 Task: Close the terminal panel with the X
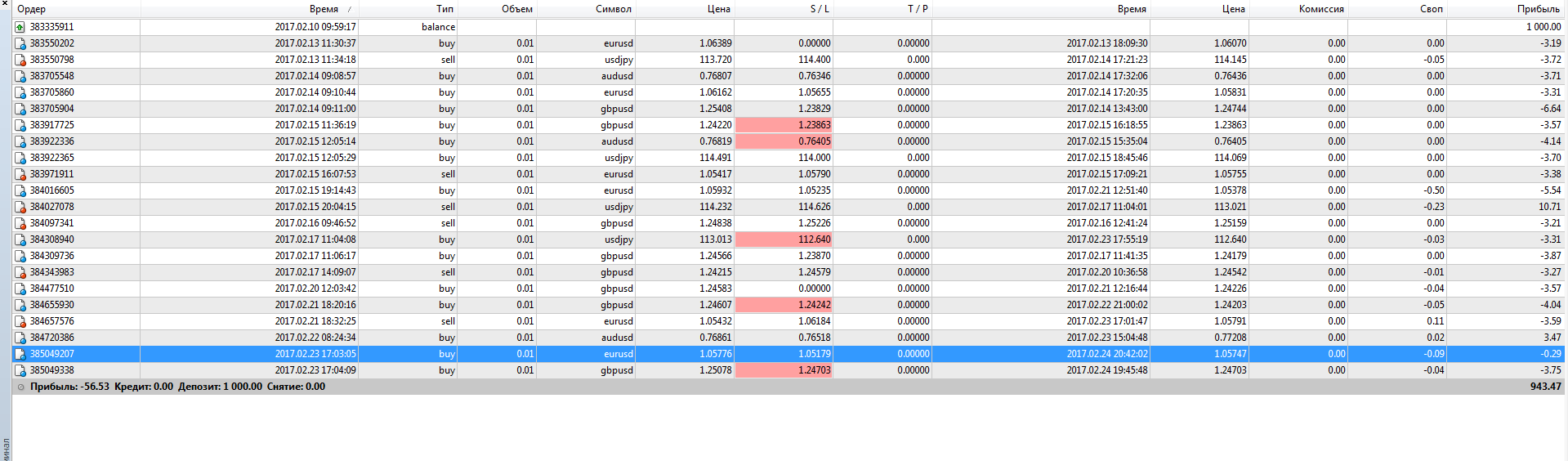(5, 4)
